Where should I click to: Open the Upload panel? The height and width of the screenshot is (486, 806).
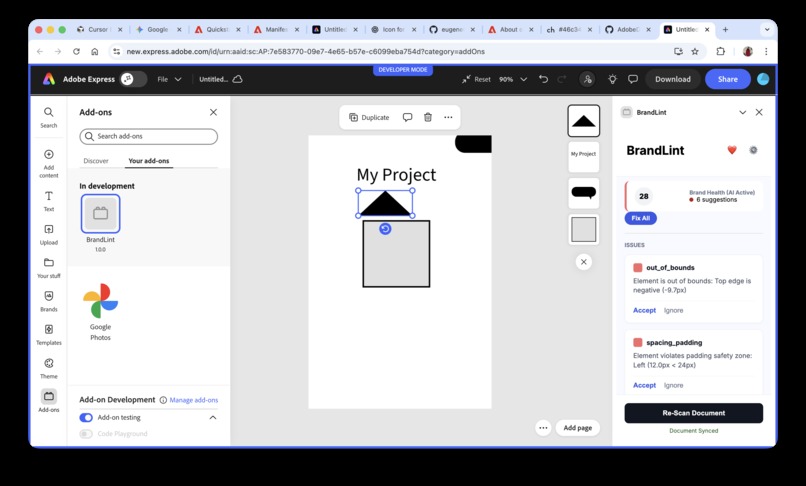coord(48,235)
